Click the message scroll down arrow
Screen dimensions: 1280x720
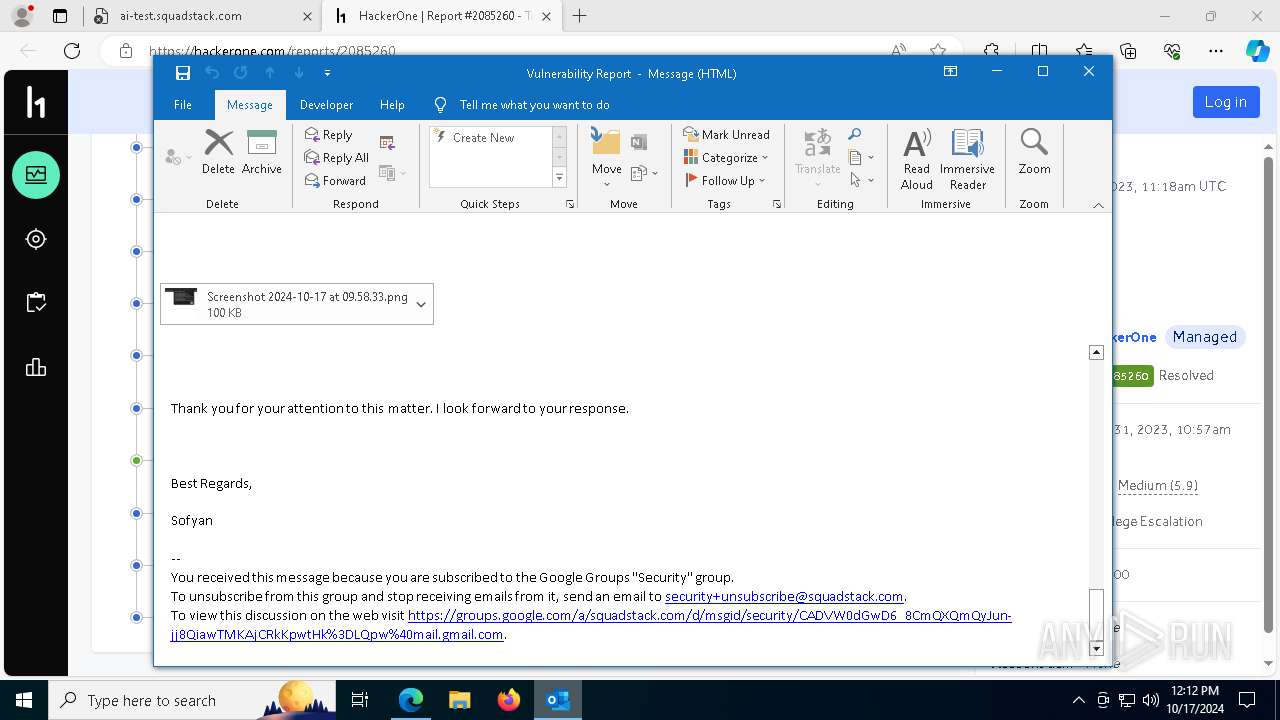pyautogui.click(x=1096, y=648)
